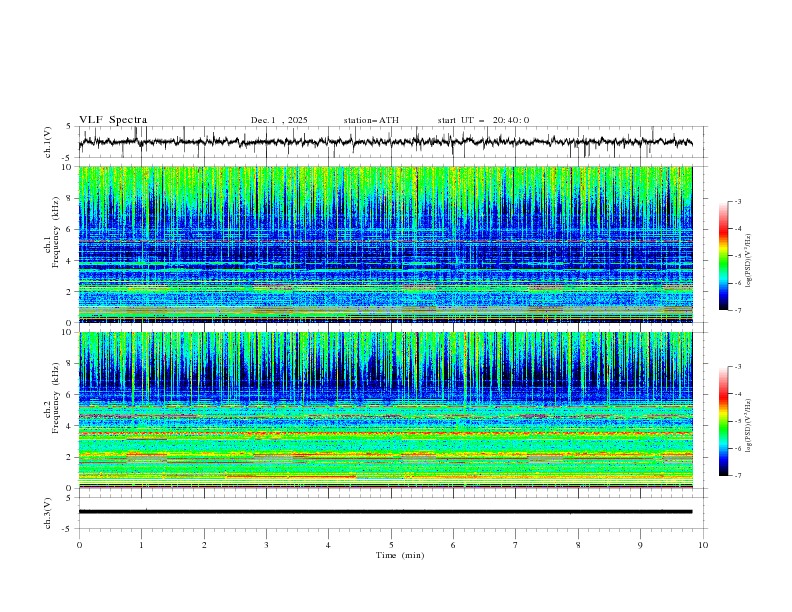The width and height of the screenshot is (792, 612).
Task: Click the "5" minute tick on the time axis
Action: click(x=391, y=545)
